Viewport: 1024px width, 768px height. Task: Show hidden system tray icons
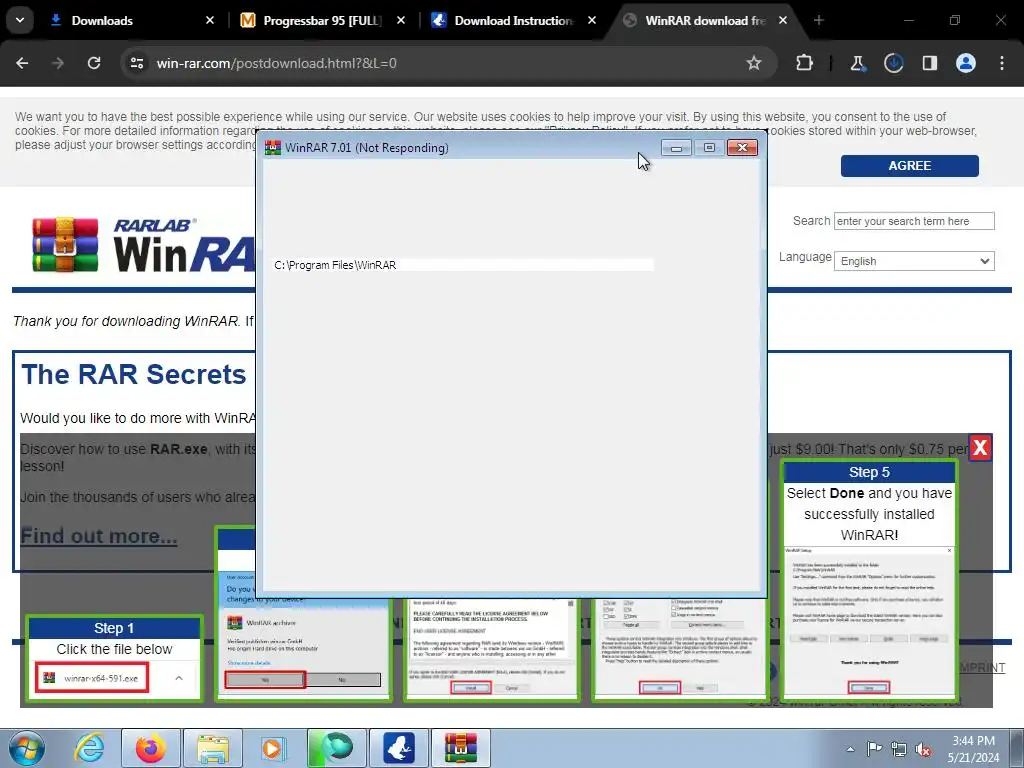850,749
